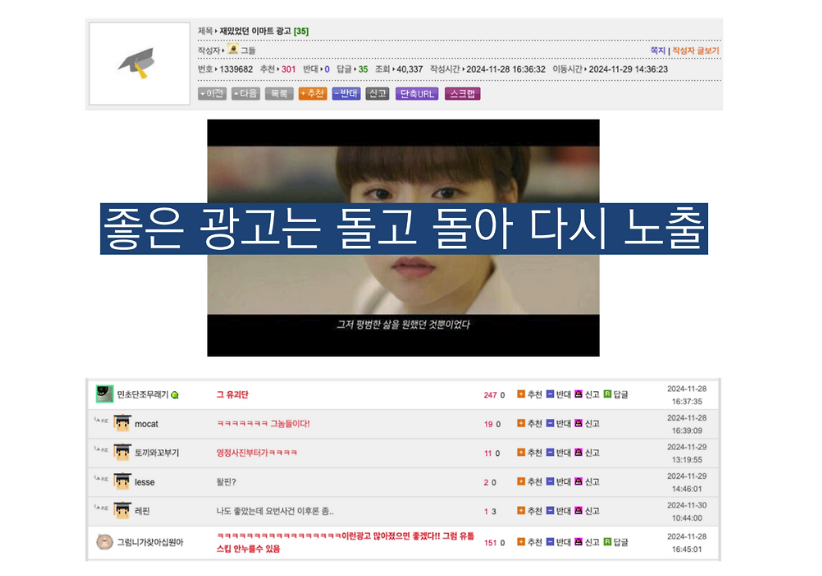The height and width of the screenshot is (576, 822).
Task: Open 쪽지 message link
Action: [657, 51]
